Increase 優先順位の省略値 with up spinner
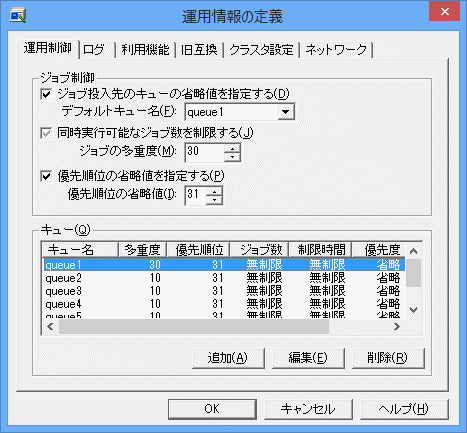The height and width of the screenshot is (433, 467). [x=214, y=191]
